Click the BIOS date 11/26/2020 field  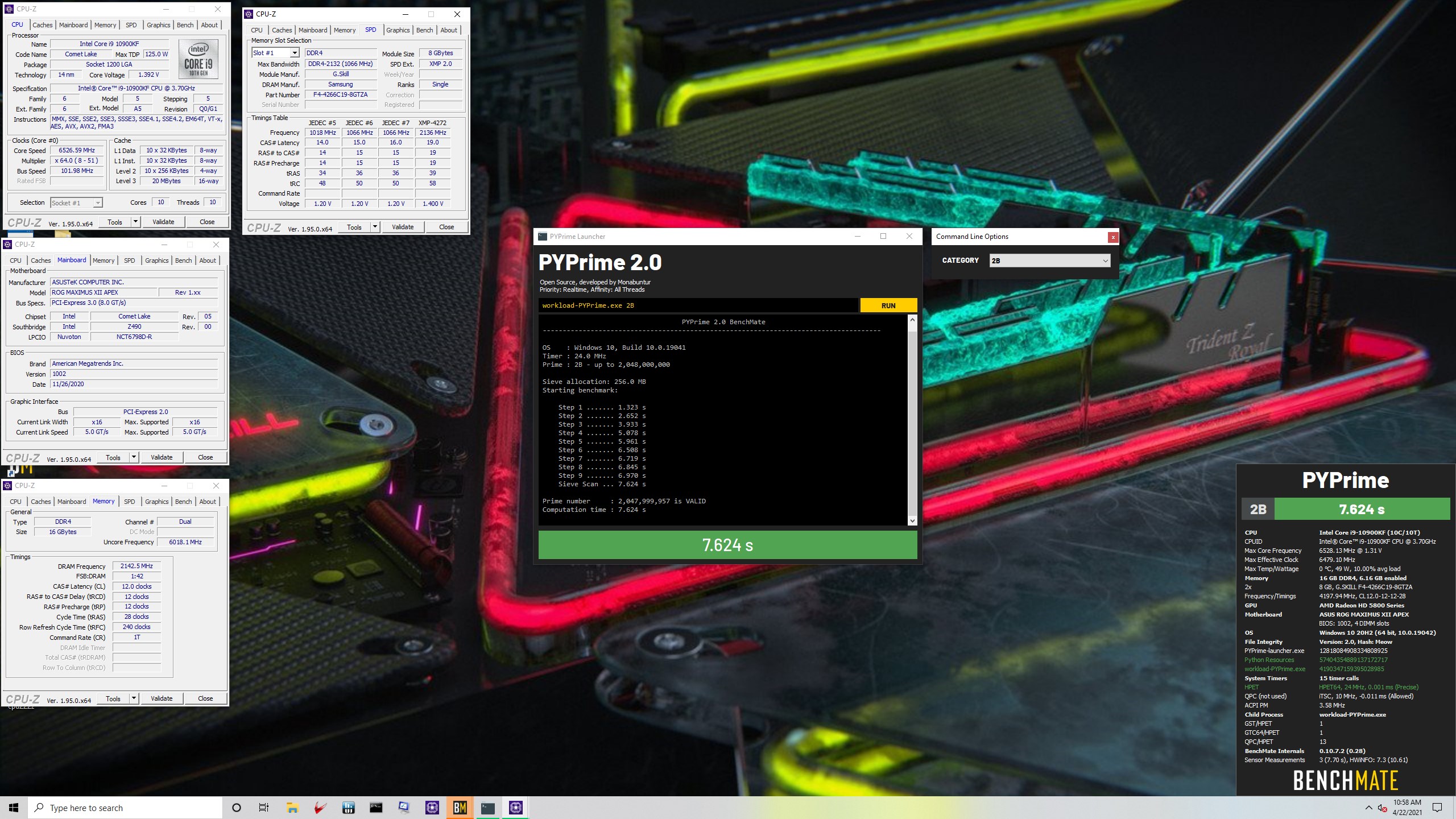tap(134, 384)
